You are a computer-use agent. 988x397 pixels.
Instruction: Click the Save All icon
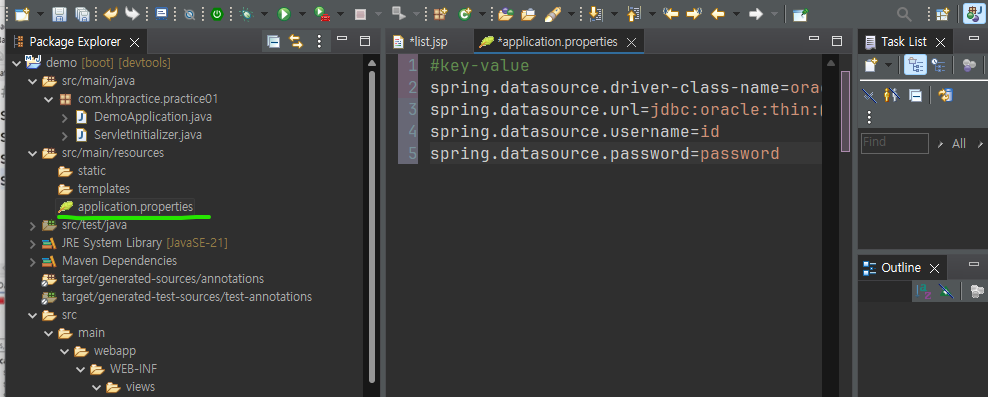pos(82,14)
